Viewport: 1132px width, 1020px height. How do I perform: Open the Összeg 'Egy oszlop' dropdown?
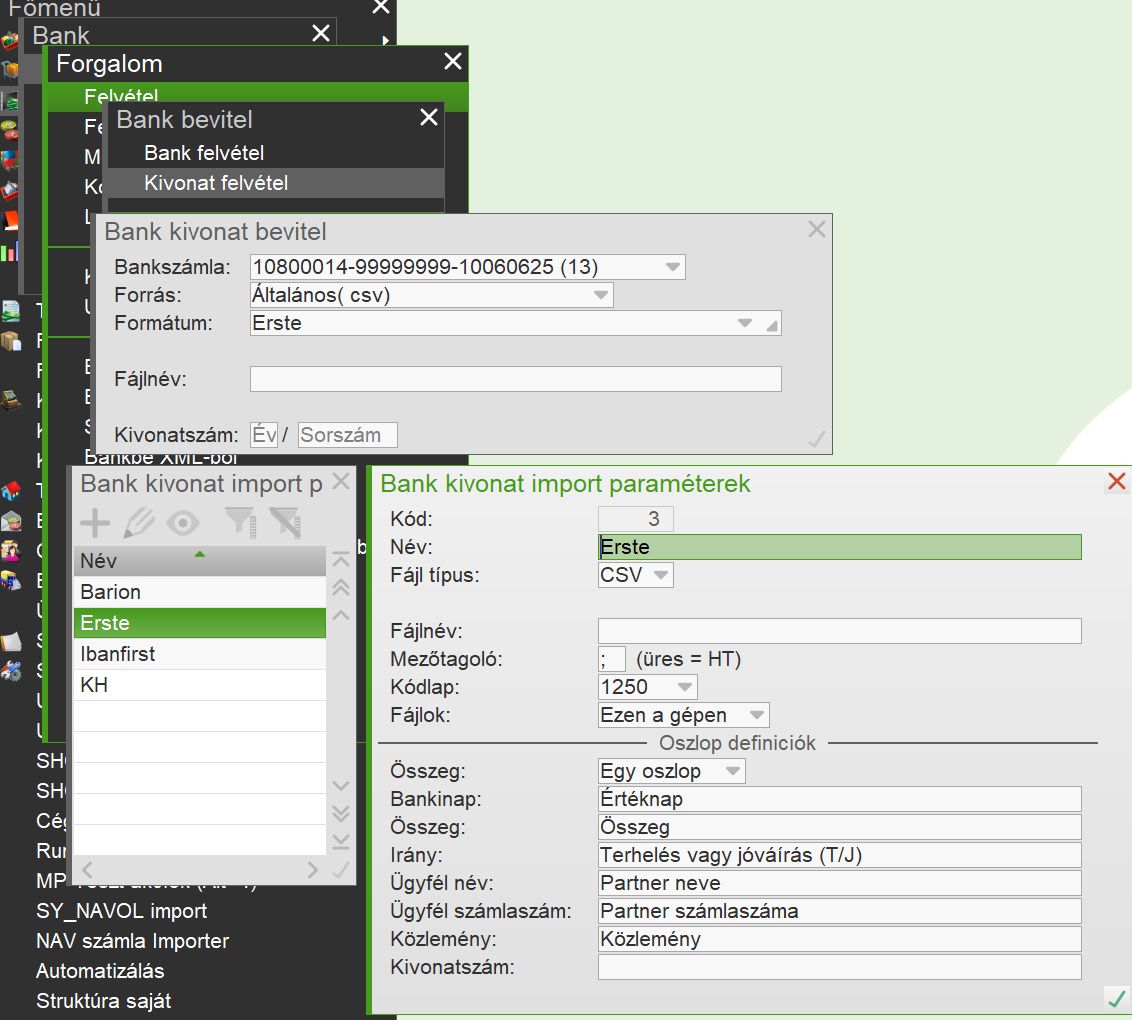coord(733,771)
